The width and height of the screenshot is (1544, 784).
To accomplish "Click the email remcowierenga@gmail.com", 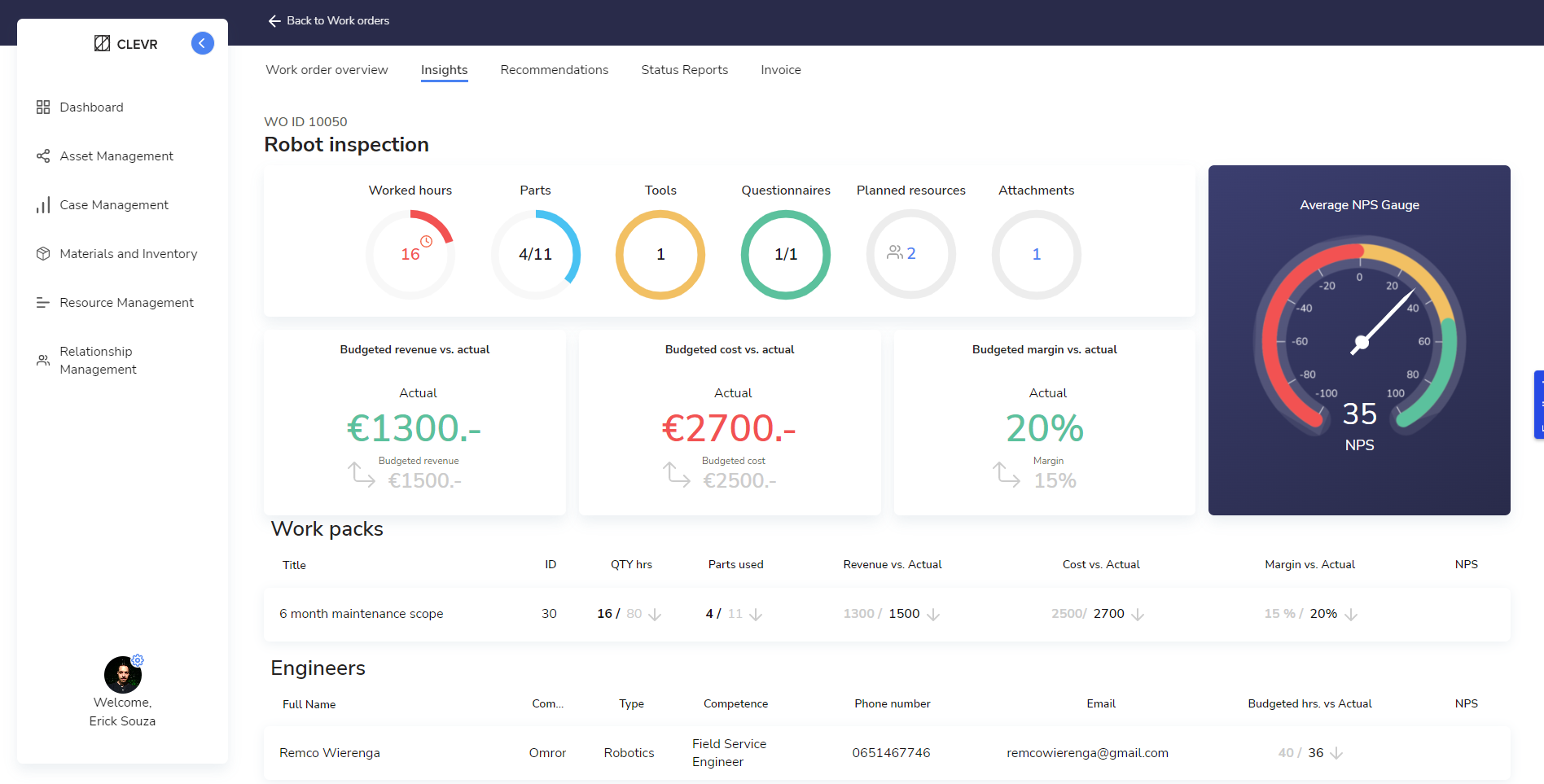I will click(1087, 753).
